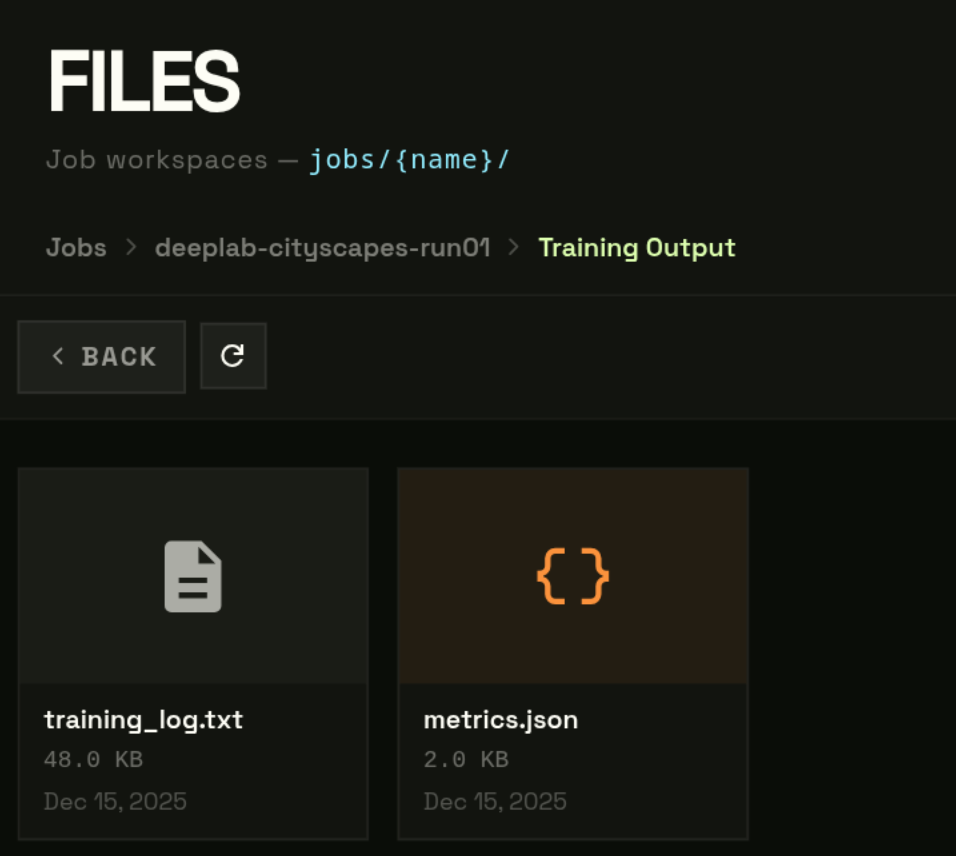Open the Jobs breadcrumb link
This screenshot has width=956, height=856.
(76, 248)
